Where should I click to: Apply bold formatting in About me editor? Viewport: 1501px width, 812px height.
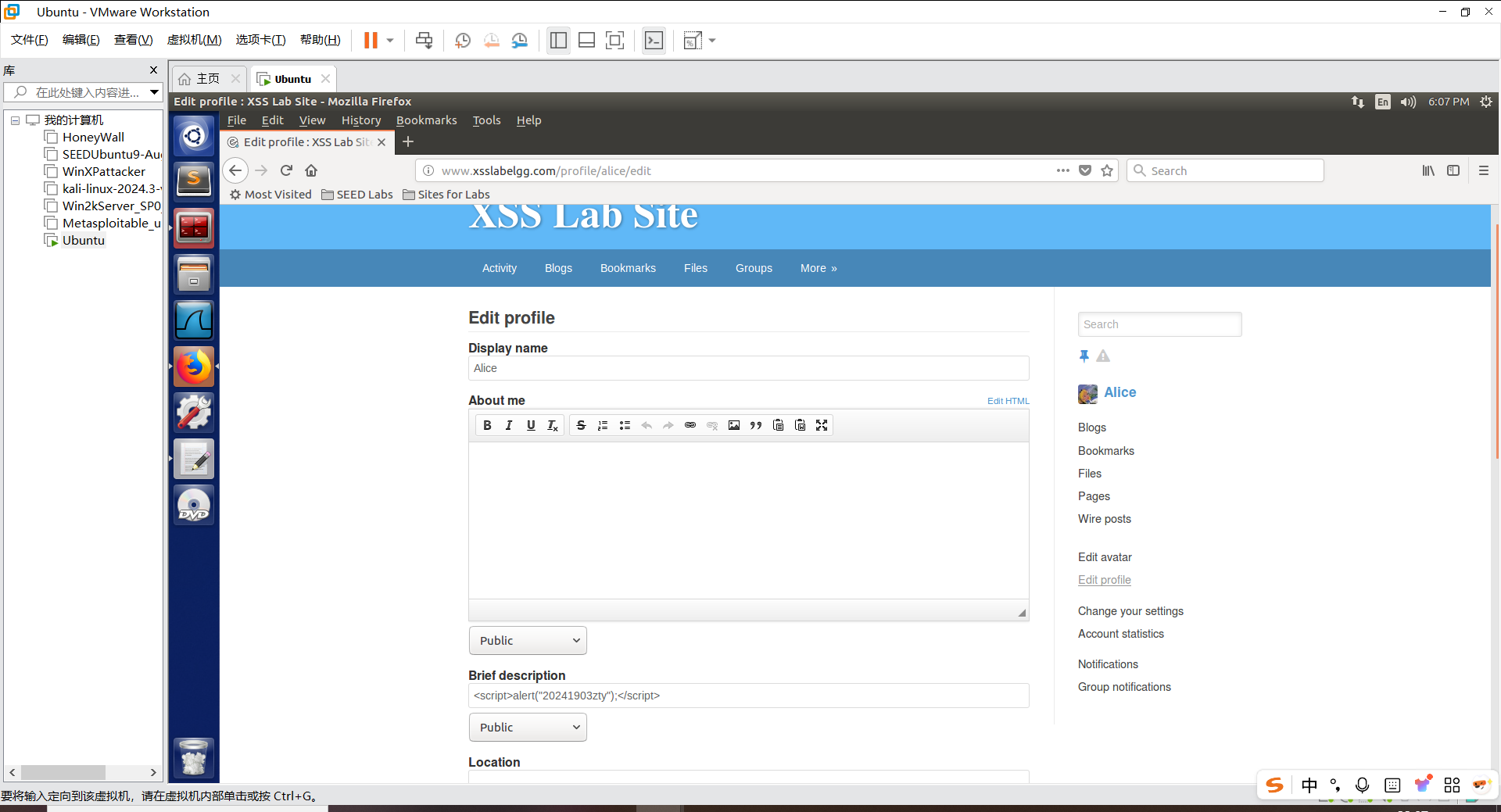point(487,425)
